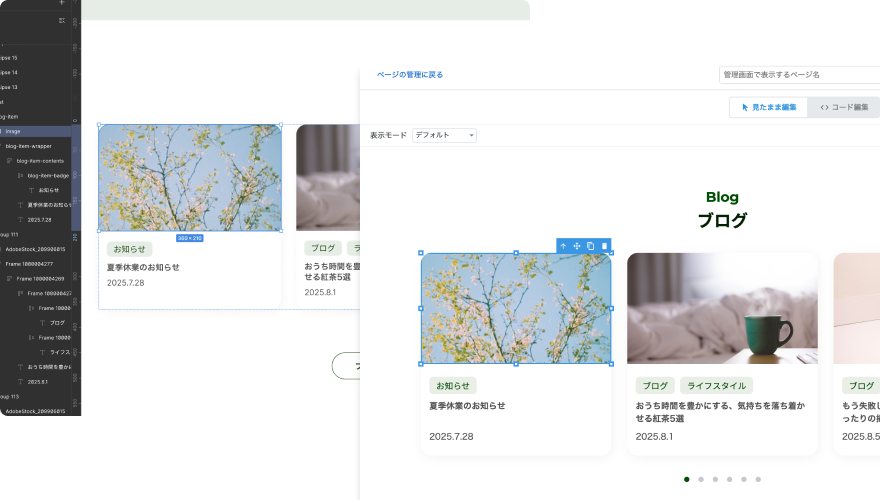Select the first carousel pagination dot

point(686,479)
